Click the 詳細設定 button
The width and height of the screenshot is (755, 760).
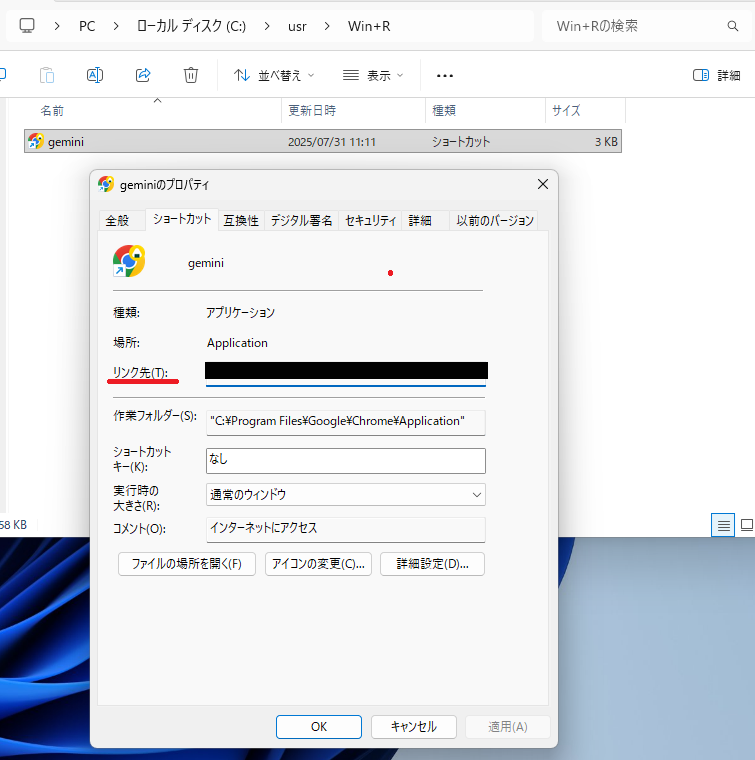(x=432, y=564)
